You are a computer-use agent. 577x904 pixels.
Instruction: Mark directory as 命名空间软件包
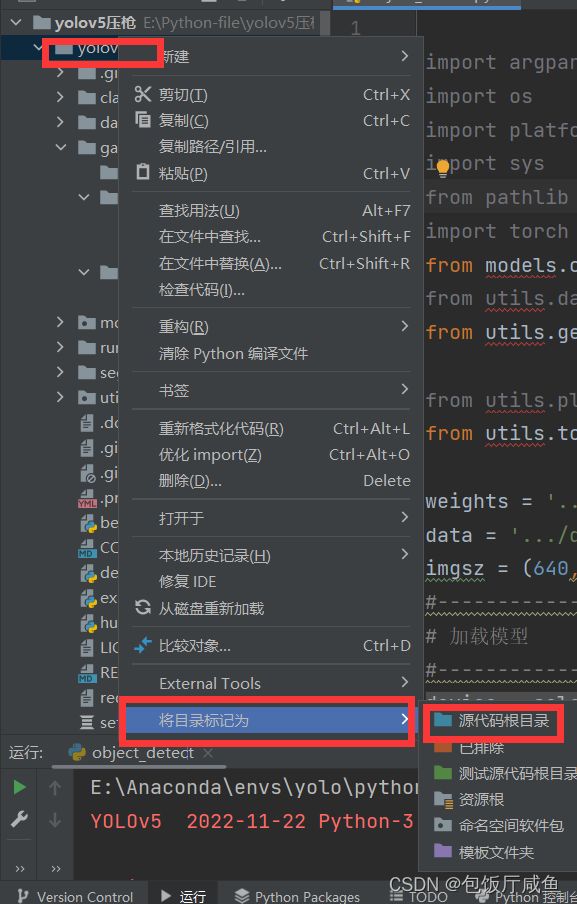tap(499, 825)
